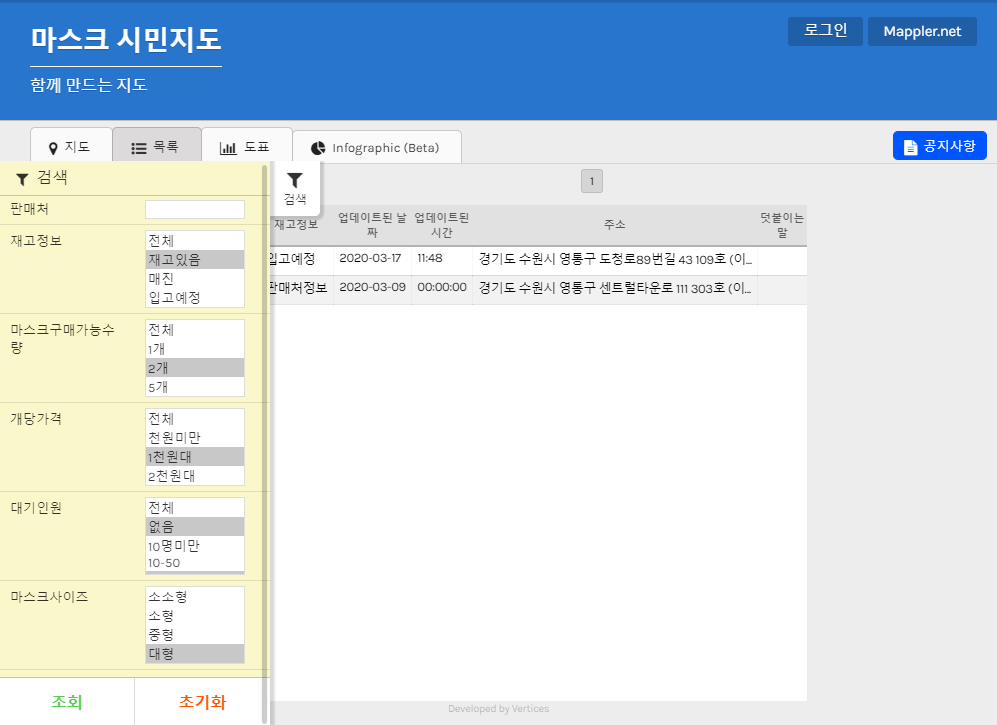This screenshot has width=997, height=725.
Task: Click the 2020-03-09 date cell
Action: (372, 287)
